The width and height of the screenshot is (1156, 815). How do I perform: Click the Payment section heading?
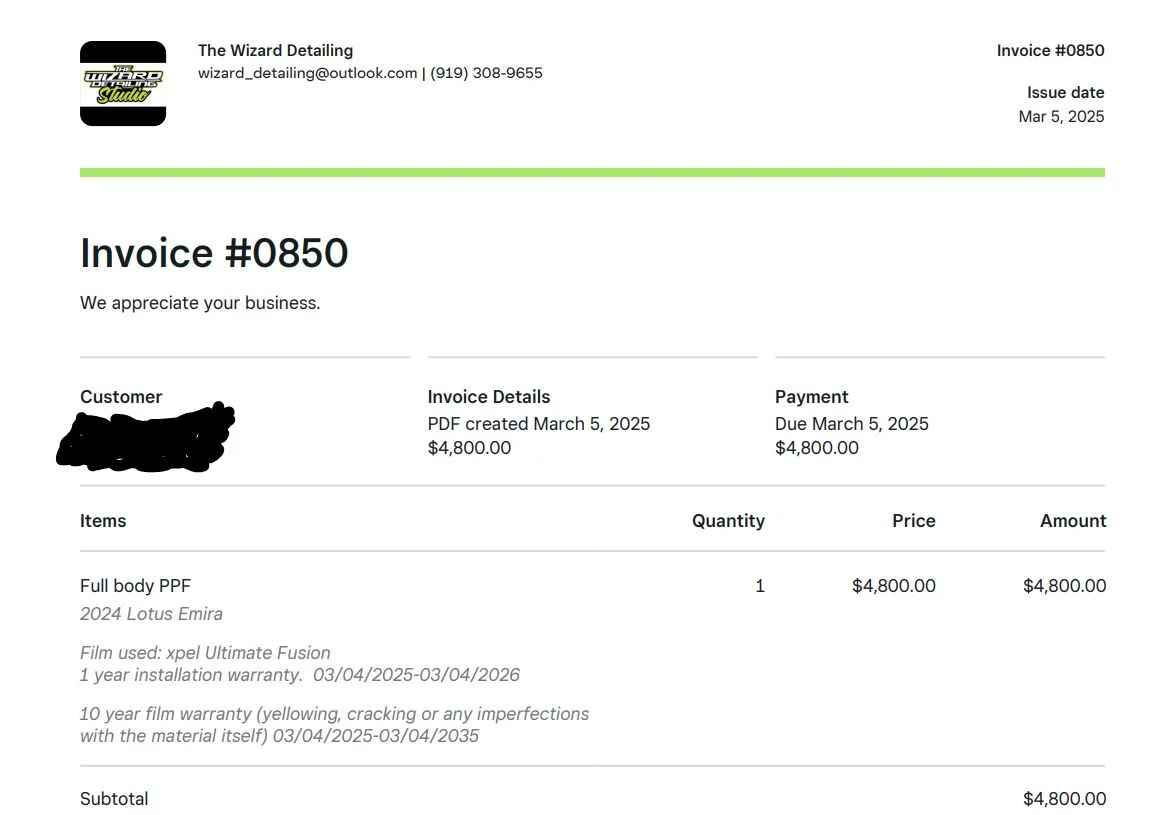click(811, 397)
